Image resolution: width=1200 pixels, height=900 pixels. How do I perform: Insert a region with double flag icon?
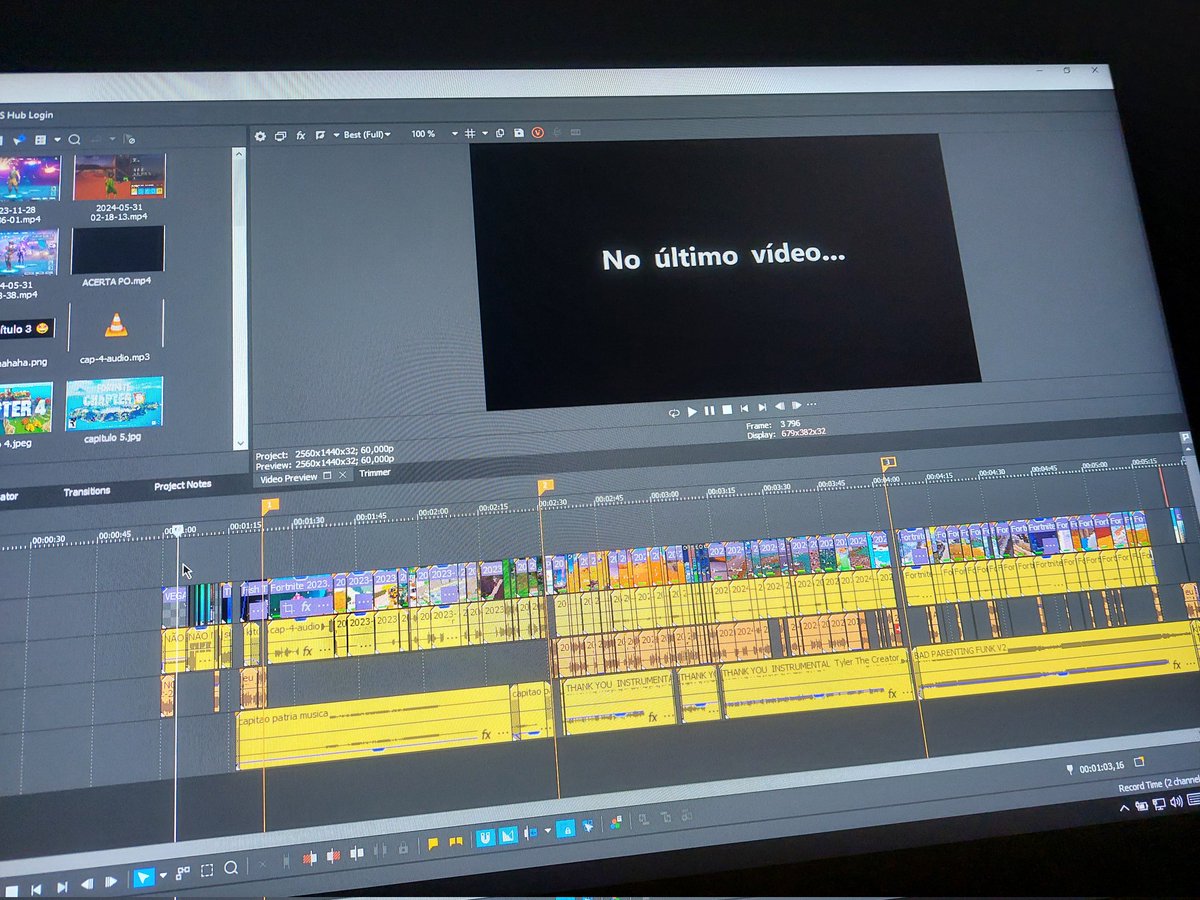(x=456, y=842)
